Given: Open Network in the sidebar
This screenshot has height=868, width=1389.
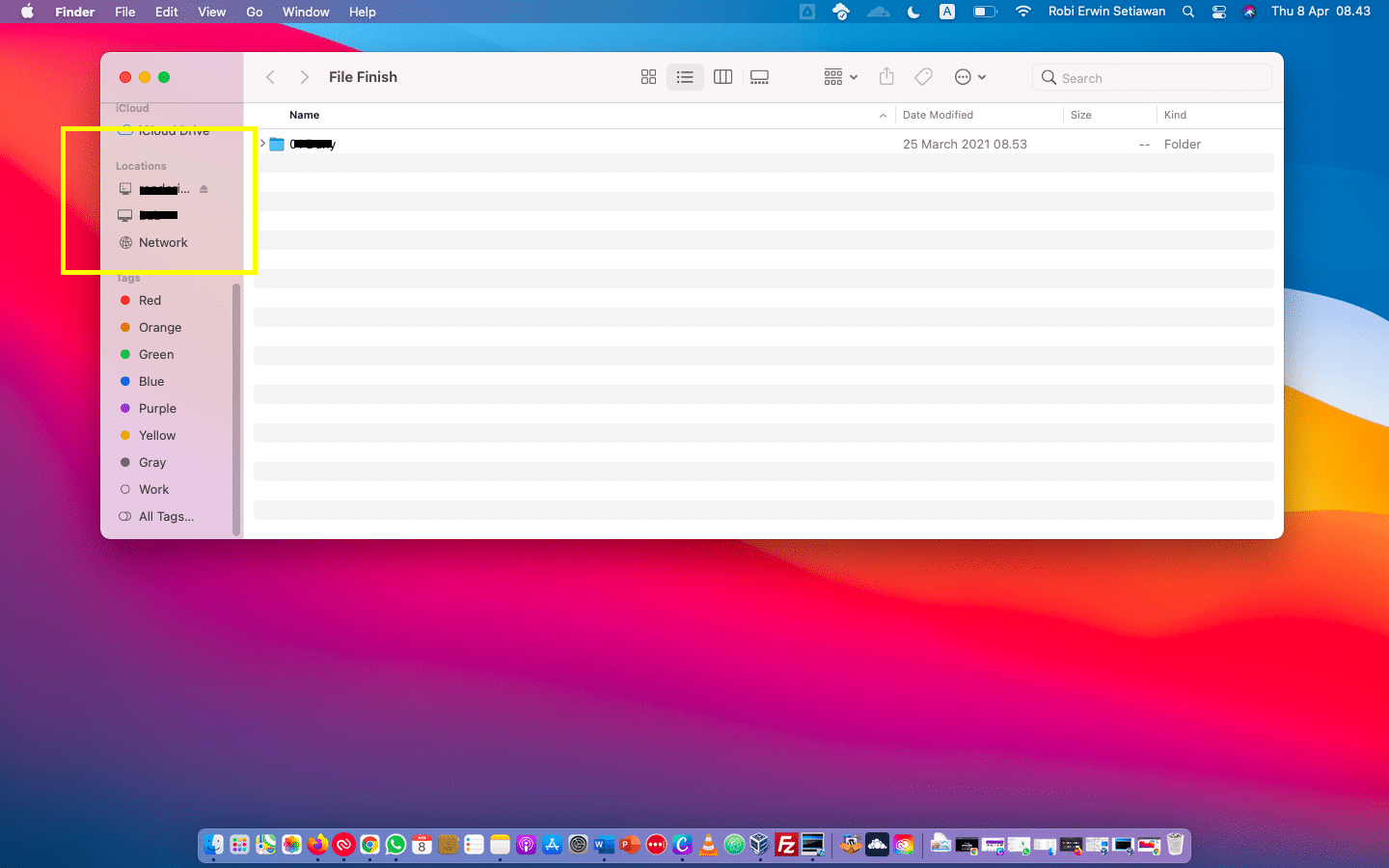Looking at the screenshot, I should [163, 243].
